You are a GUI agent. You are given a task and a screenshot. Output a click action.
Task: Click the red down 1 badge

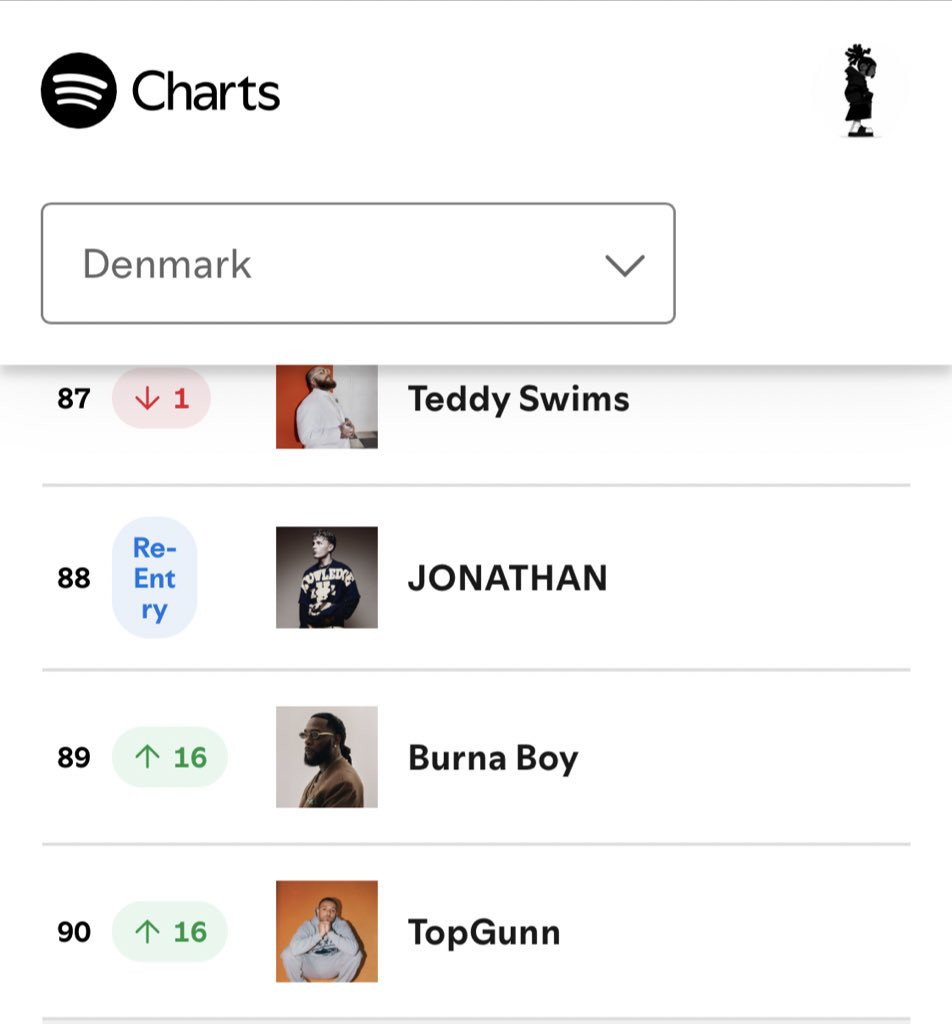point(161,398)
